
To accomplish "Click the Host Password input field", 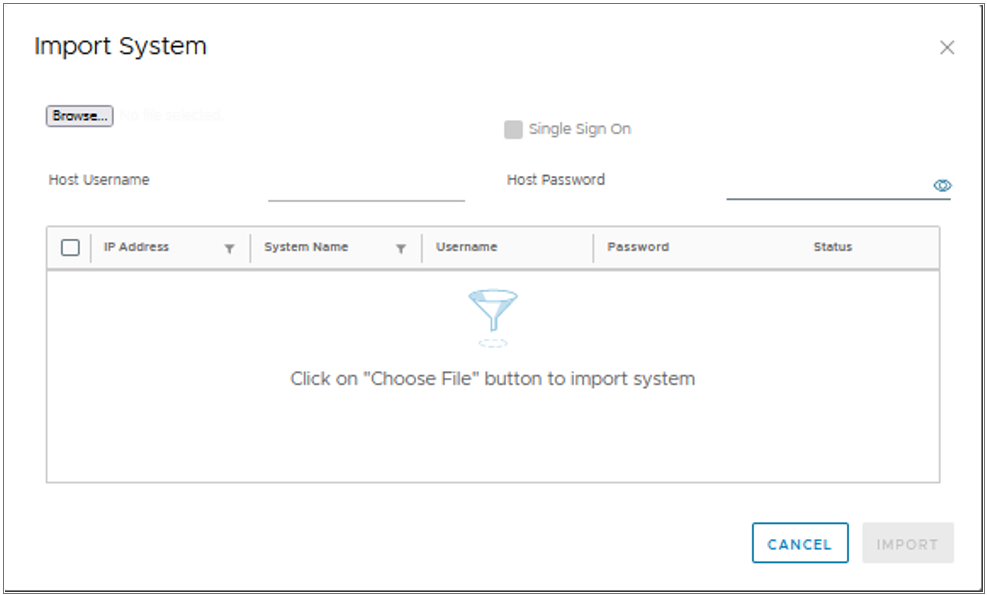I will pos(828,186).
